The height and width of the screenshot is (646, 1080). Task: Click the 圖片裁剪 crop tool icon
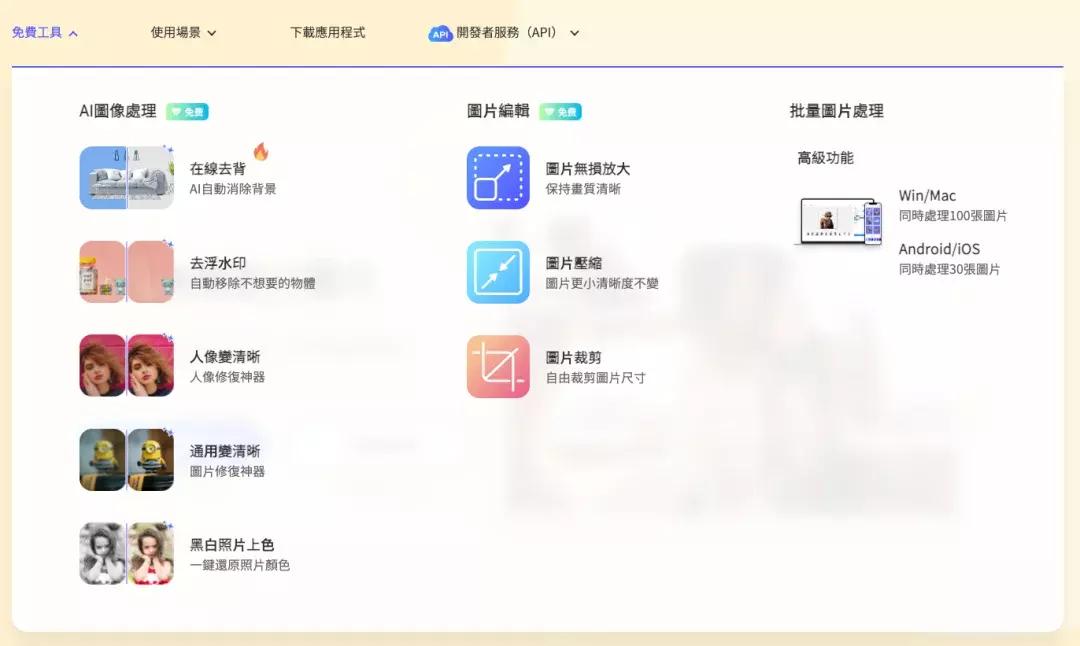click(498, 366)
